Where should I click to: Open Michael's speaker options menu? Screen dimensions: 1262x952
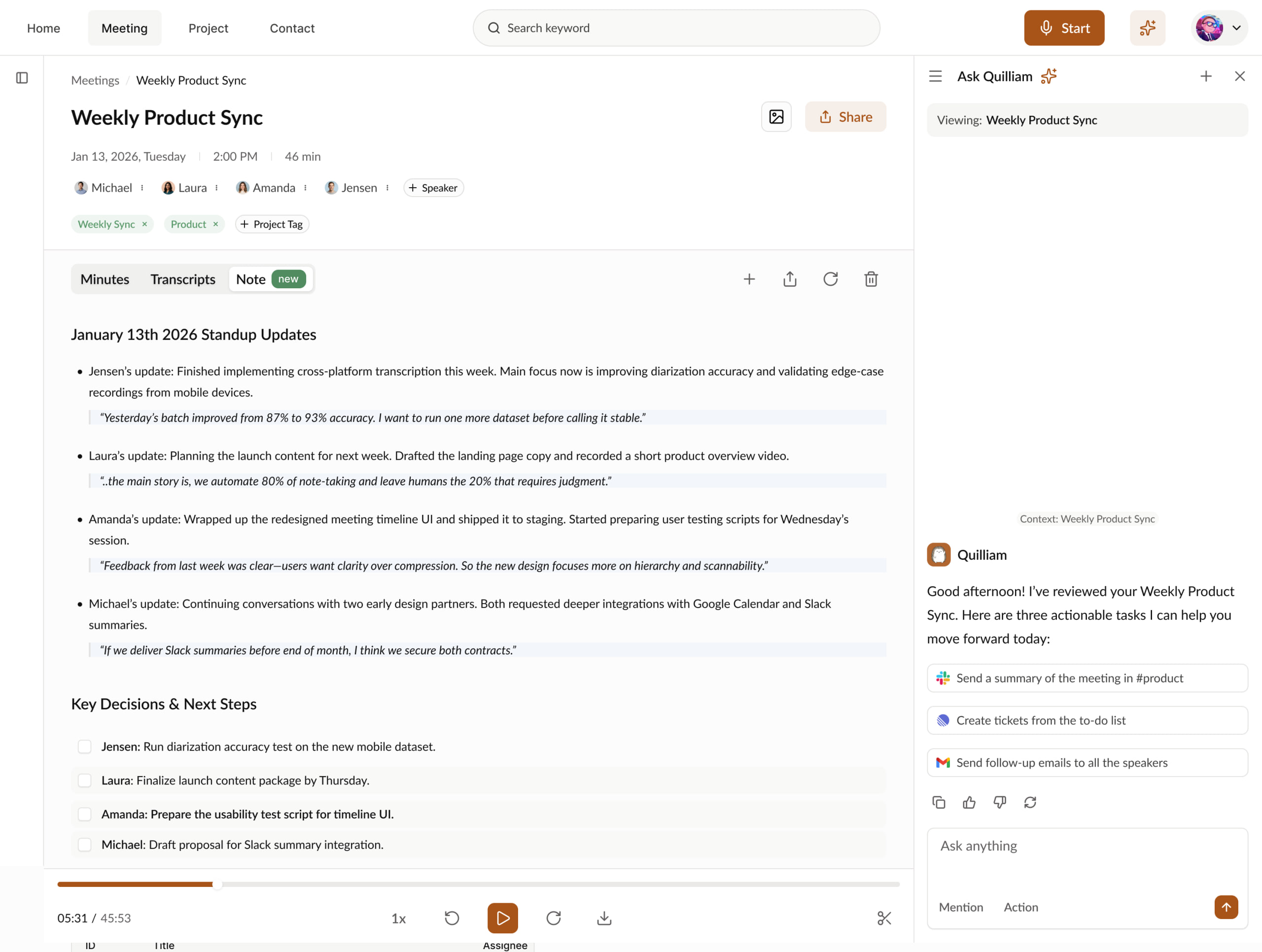(142, 188)
